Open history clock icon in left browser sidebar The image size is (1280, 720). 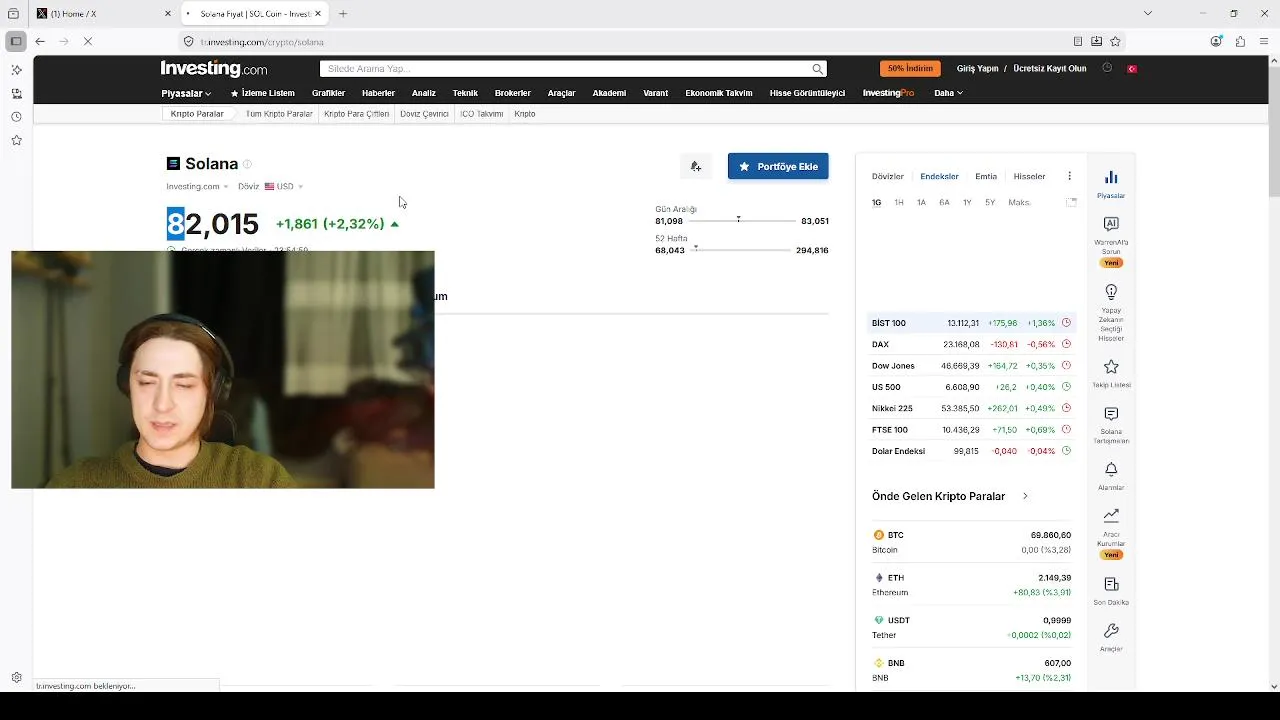point(16,117)
